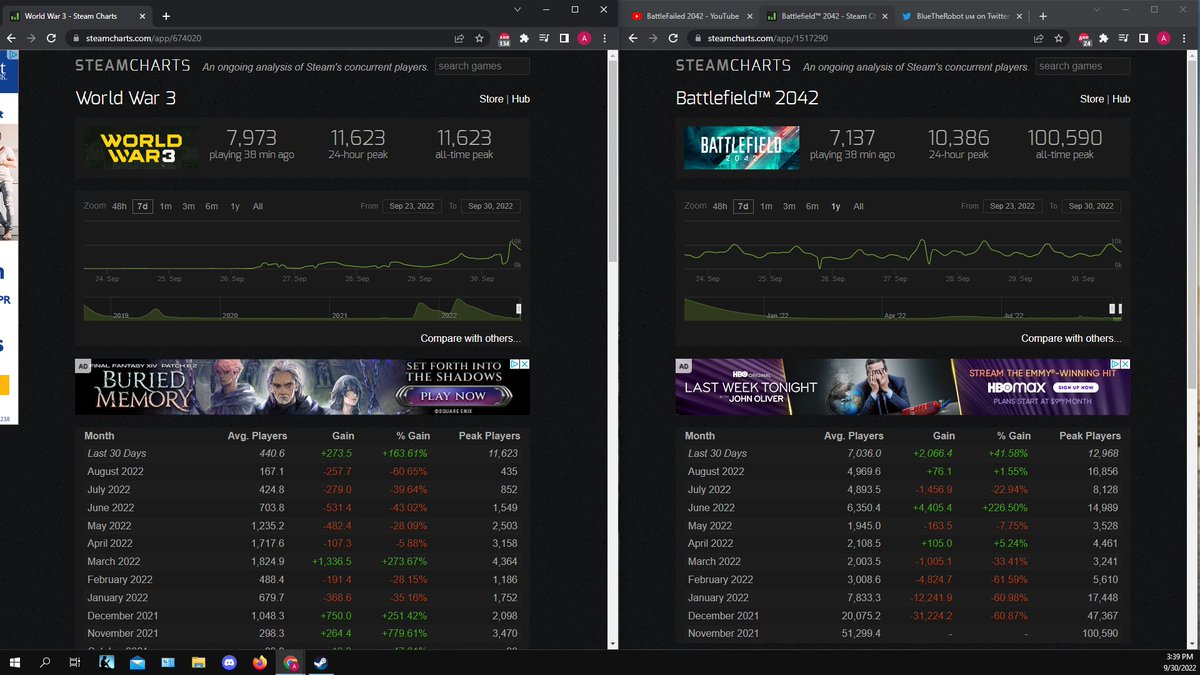
Task: Open tab search chevron in left browser
Action: pos(516,9)
